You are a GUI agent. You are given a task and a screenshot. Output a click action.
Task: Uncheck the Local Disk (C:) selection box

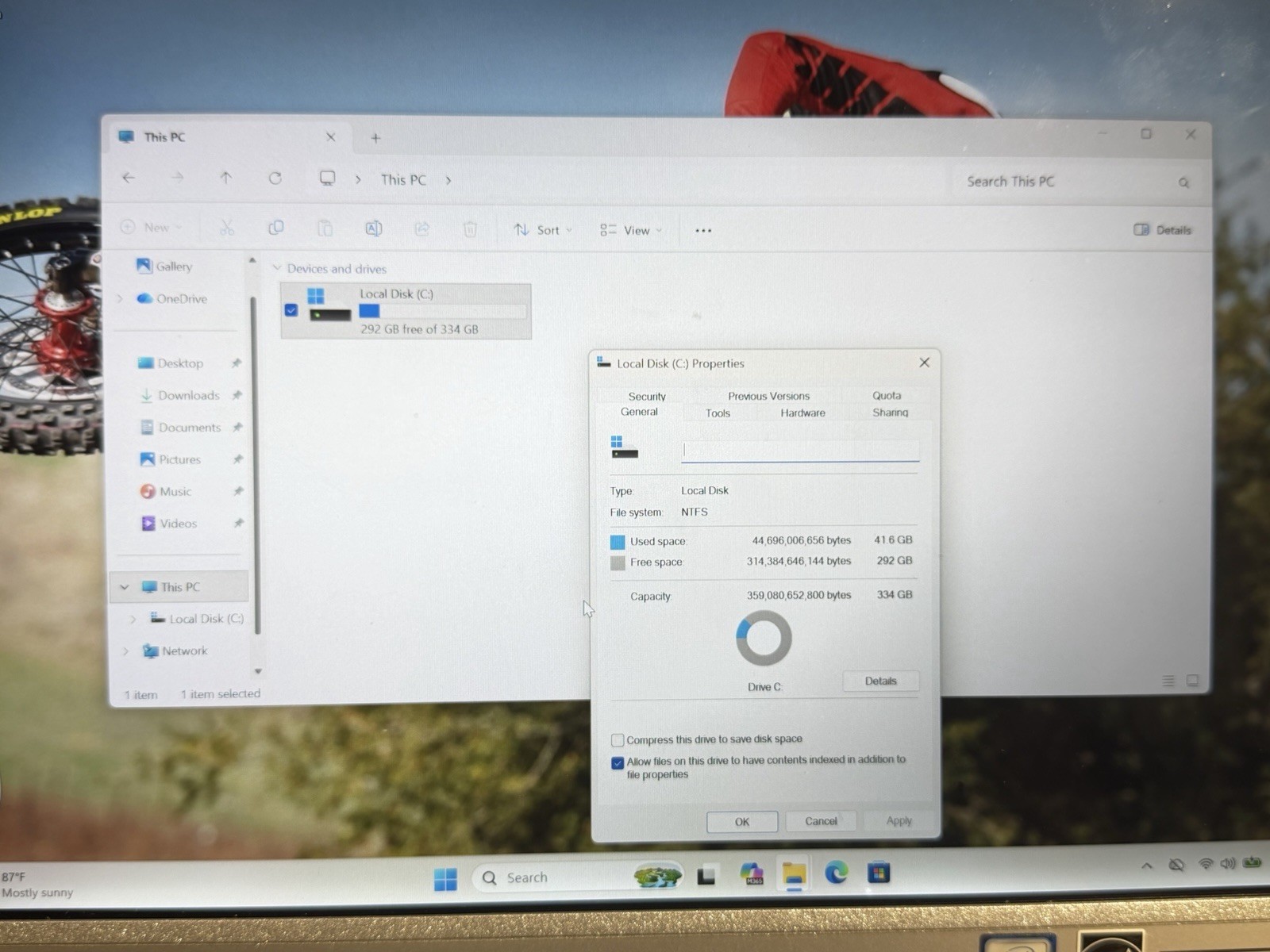(x=291, y=310)
